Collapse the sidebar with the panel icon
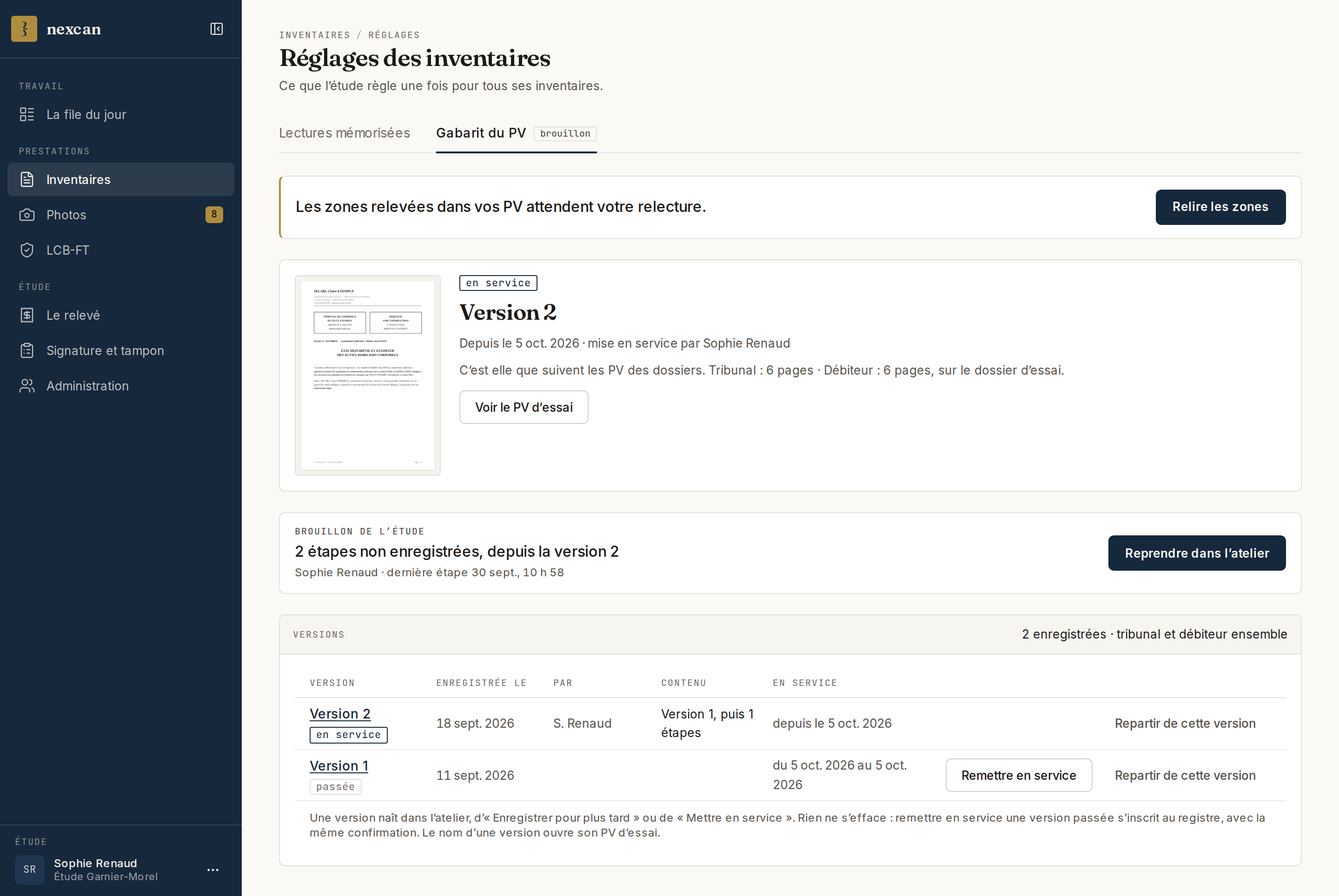This screenshot has width=1339, height=896. 217,29
